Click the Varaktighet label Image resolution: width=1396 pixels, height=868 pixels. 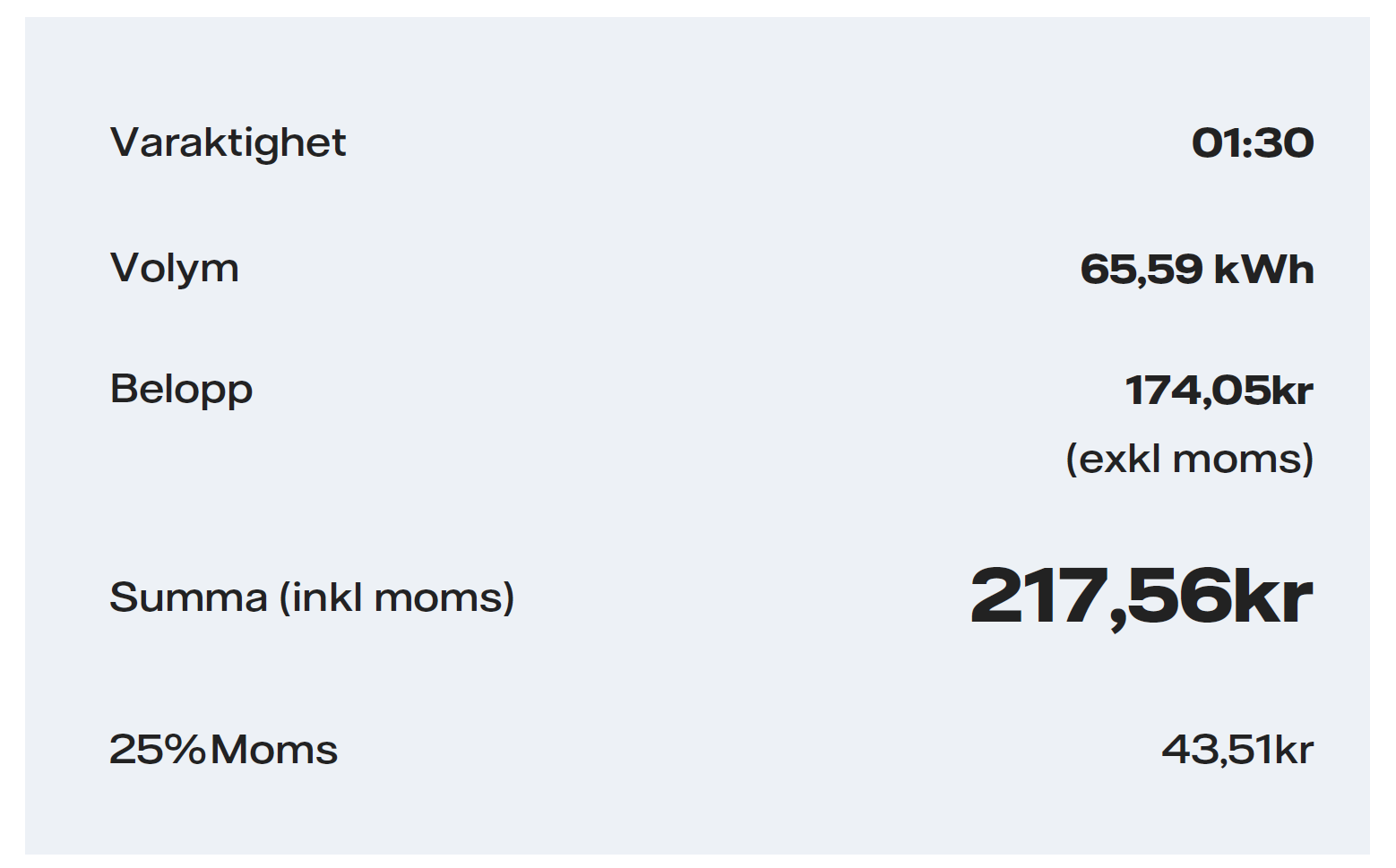(228, 143)
